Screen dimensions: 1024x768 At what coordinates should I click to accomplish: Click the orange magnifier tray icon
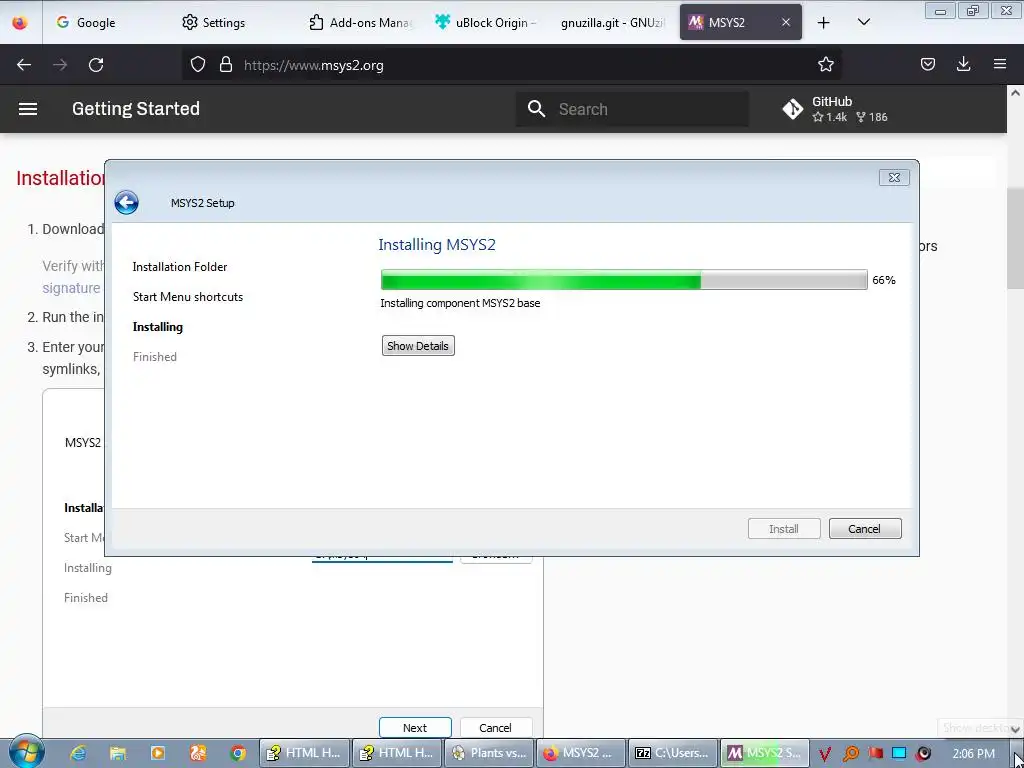(x=850, y=754)
